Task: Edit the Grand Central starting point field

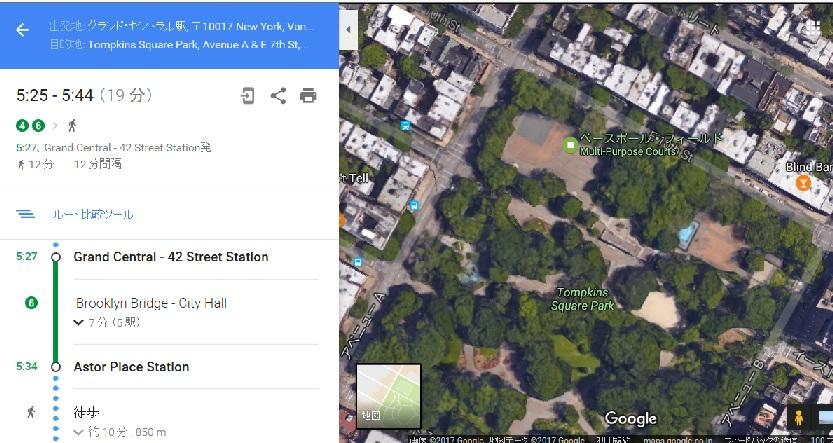Action: 182,26
